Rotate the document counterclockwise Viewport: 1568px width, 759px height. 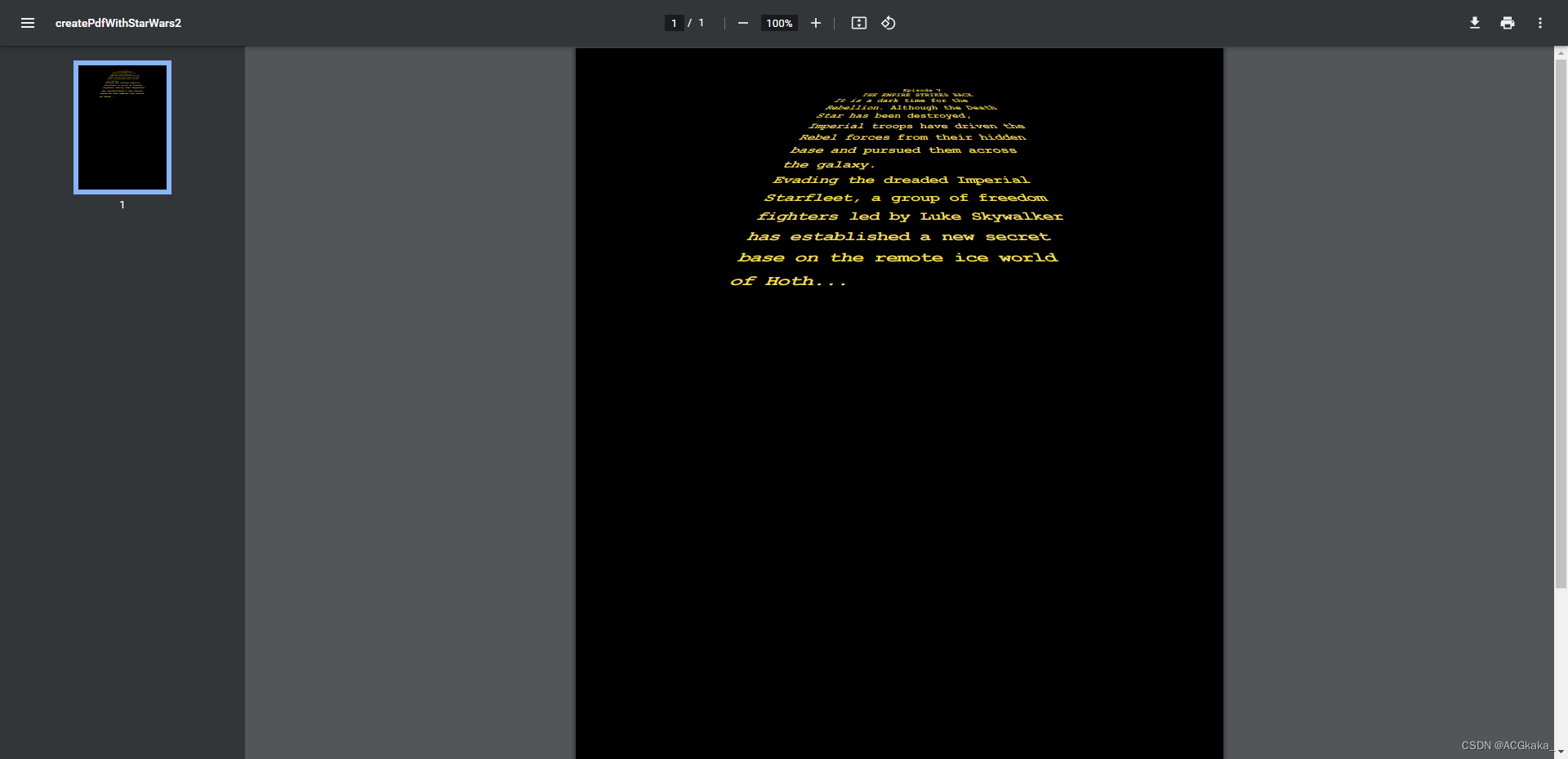(889, 23)
